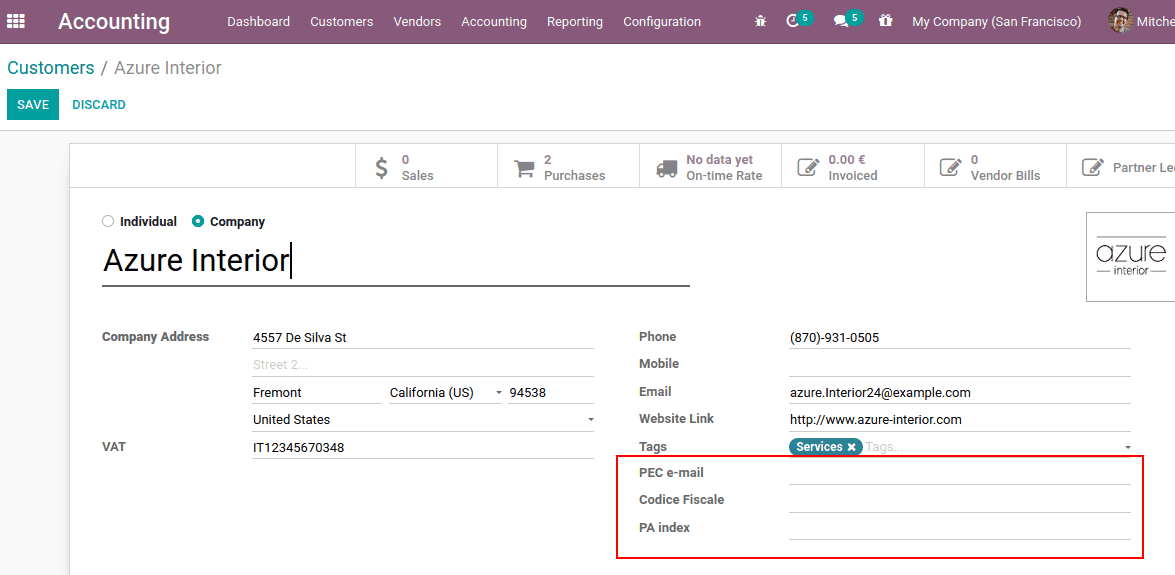Click the DISCARD button

tap(99, 104)
